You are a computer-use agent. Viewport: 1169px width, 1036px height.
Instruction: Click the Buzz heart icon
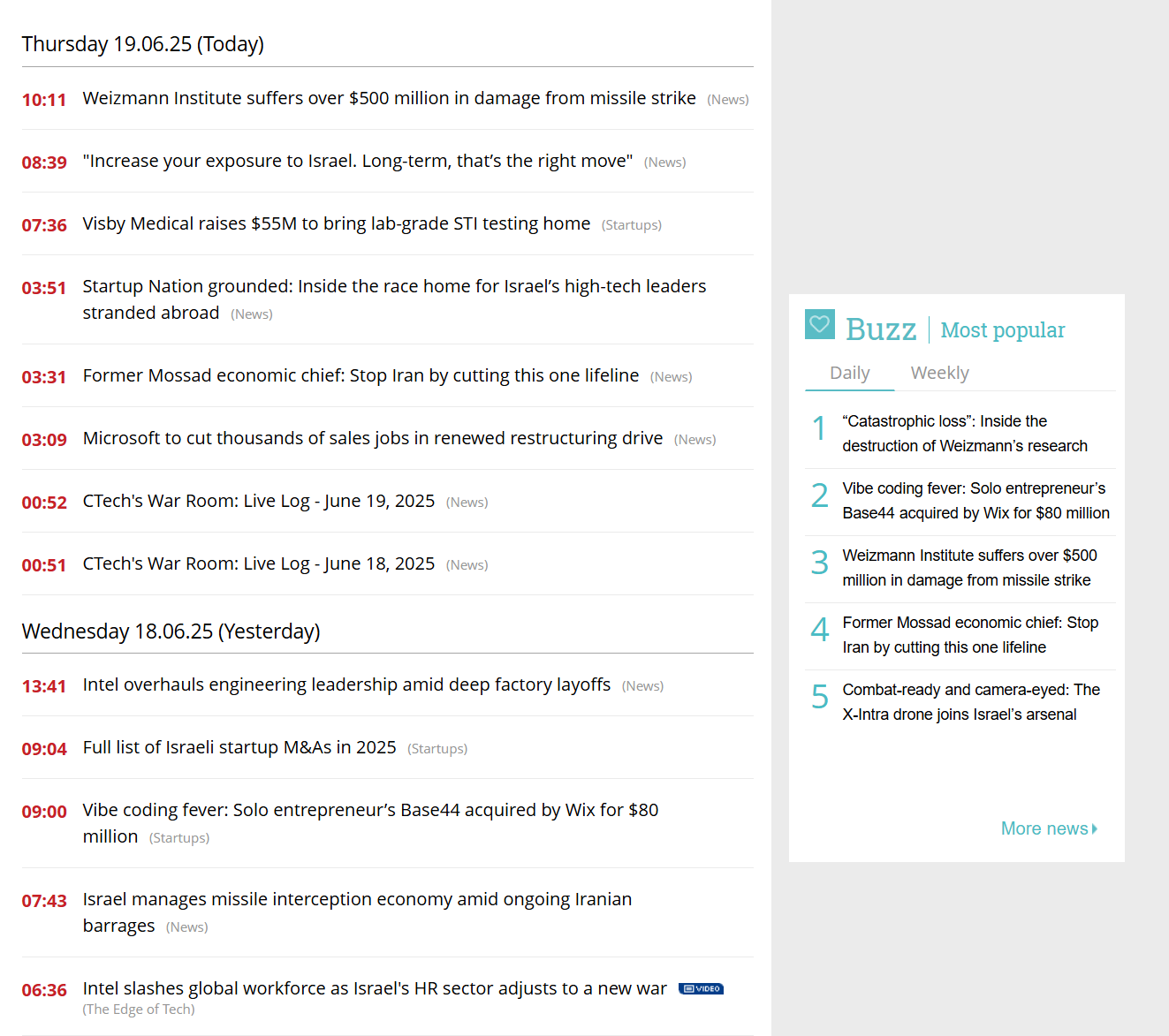[x=820, y=324]
